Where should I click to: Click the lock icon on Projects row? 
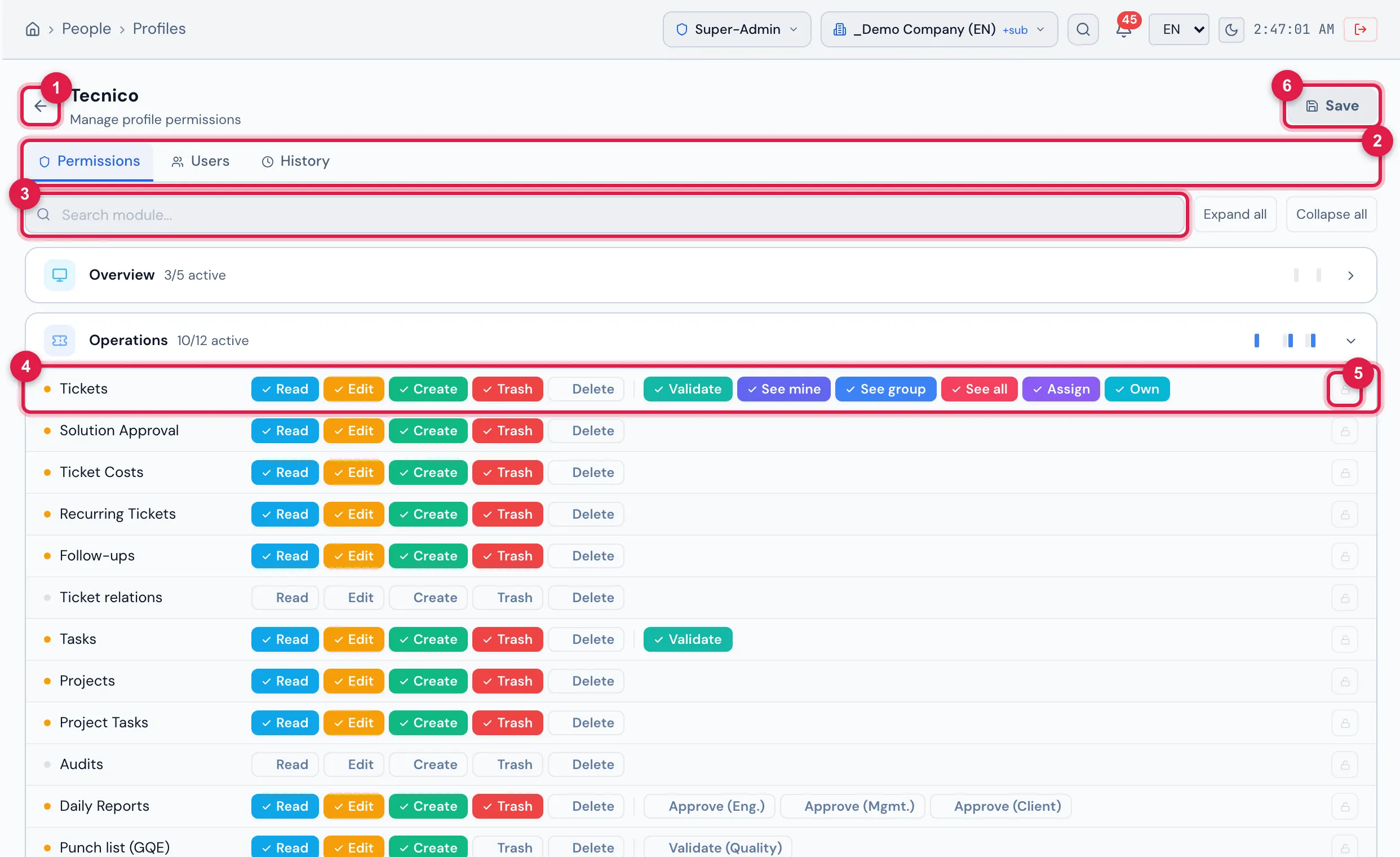(x=1345, y=682)
